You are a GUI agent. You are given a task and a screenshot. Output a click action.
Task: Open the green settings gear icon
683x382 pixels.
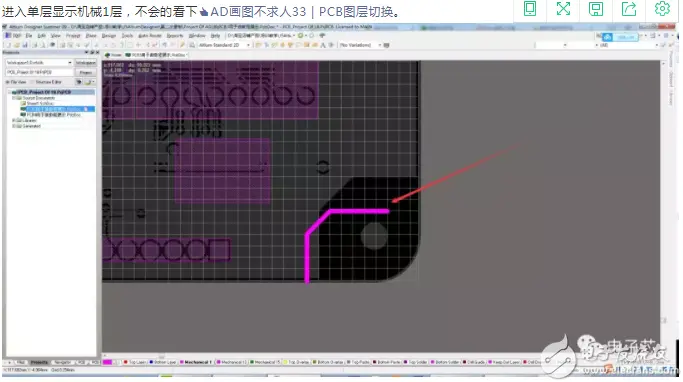click(662, 8)
